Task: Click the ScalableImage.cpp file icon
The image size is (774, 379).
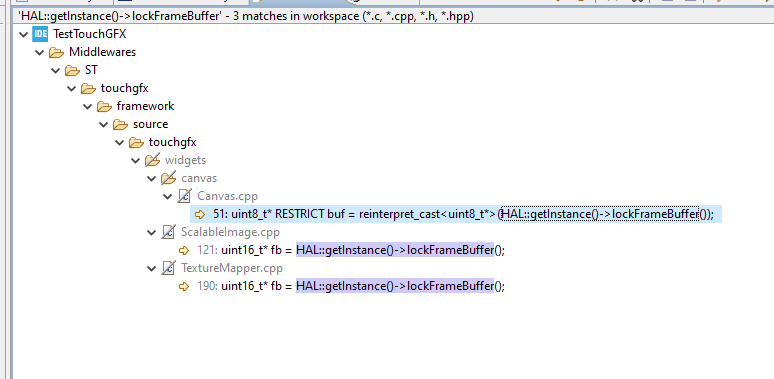Action: click(x=168, y=232)
